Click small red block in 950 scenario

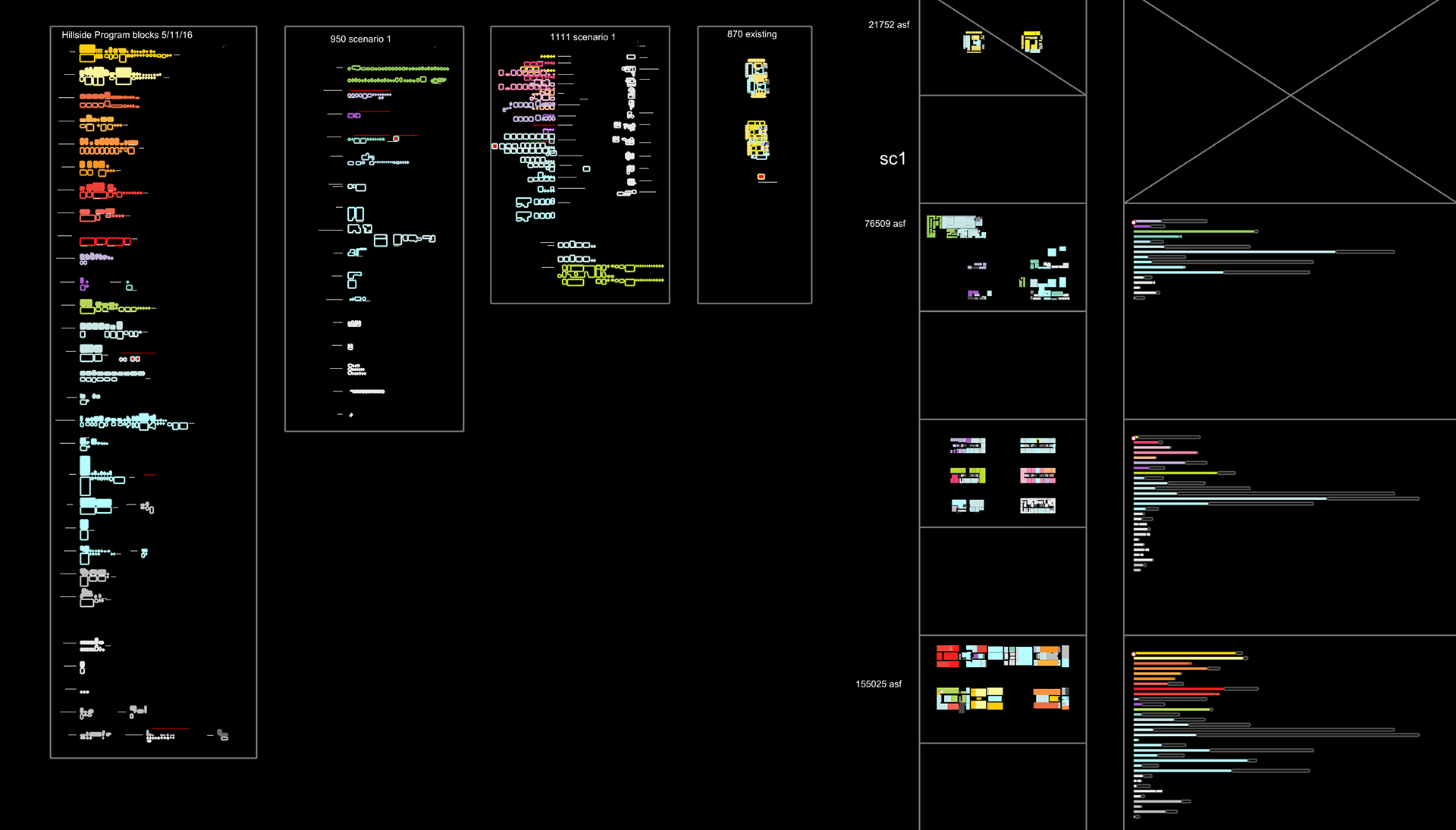tap(396, 139)
